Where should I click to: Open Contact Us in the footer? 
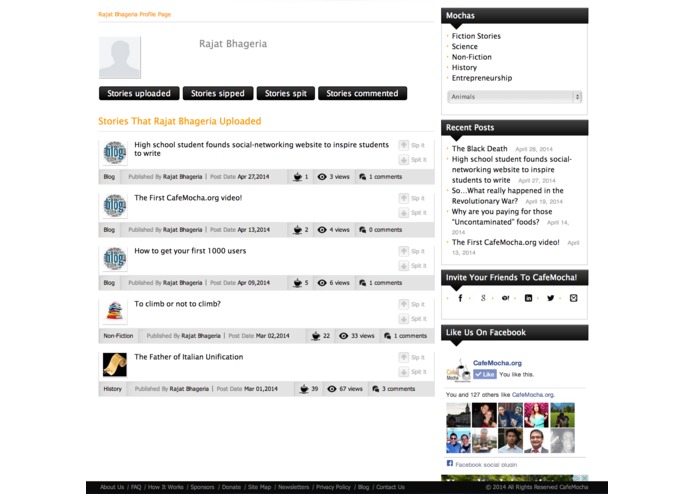tap(390, 487)
